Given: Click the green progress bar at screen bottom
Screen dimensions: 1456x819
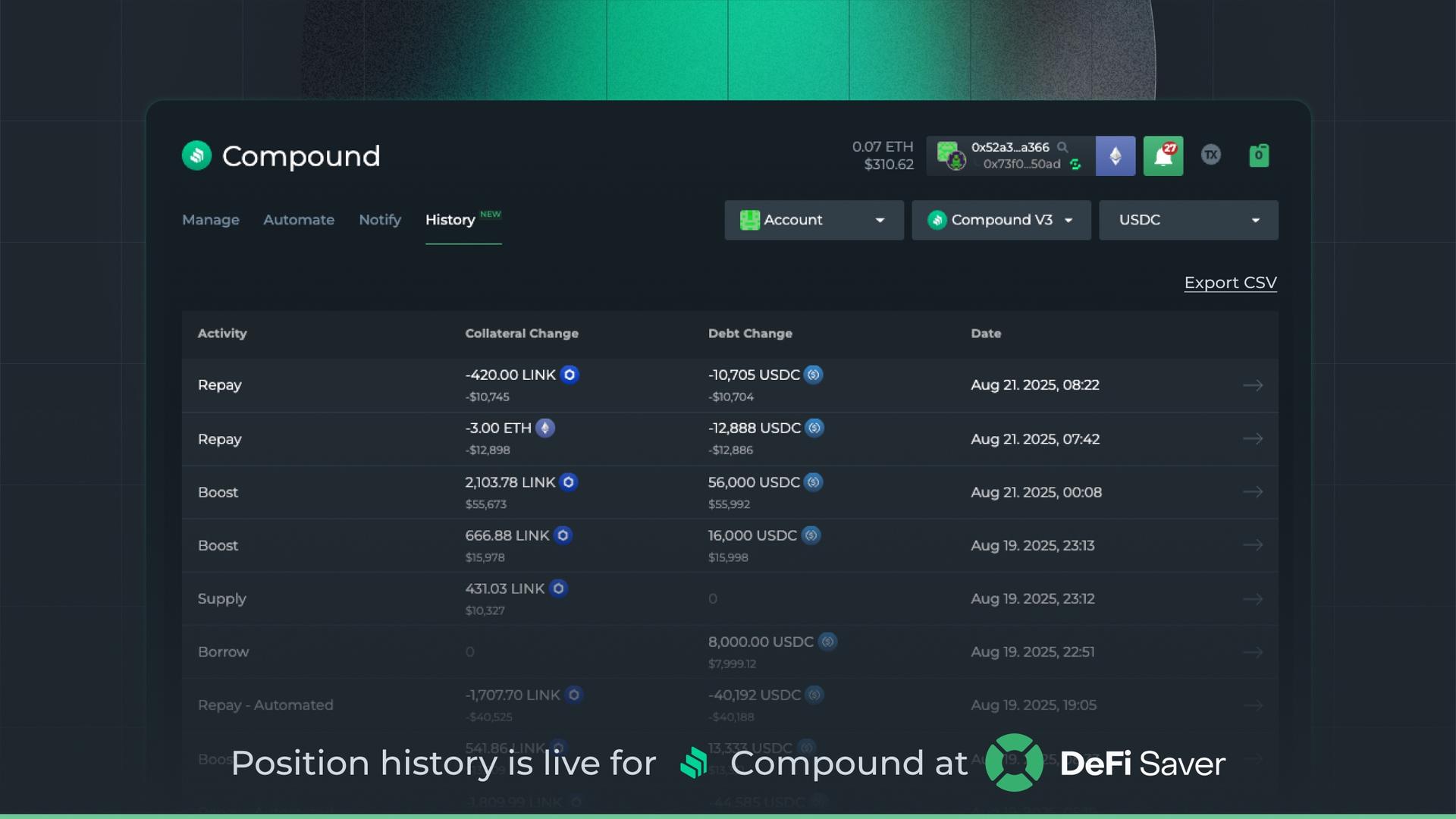Looking at the screenshot, I should 728,815.
